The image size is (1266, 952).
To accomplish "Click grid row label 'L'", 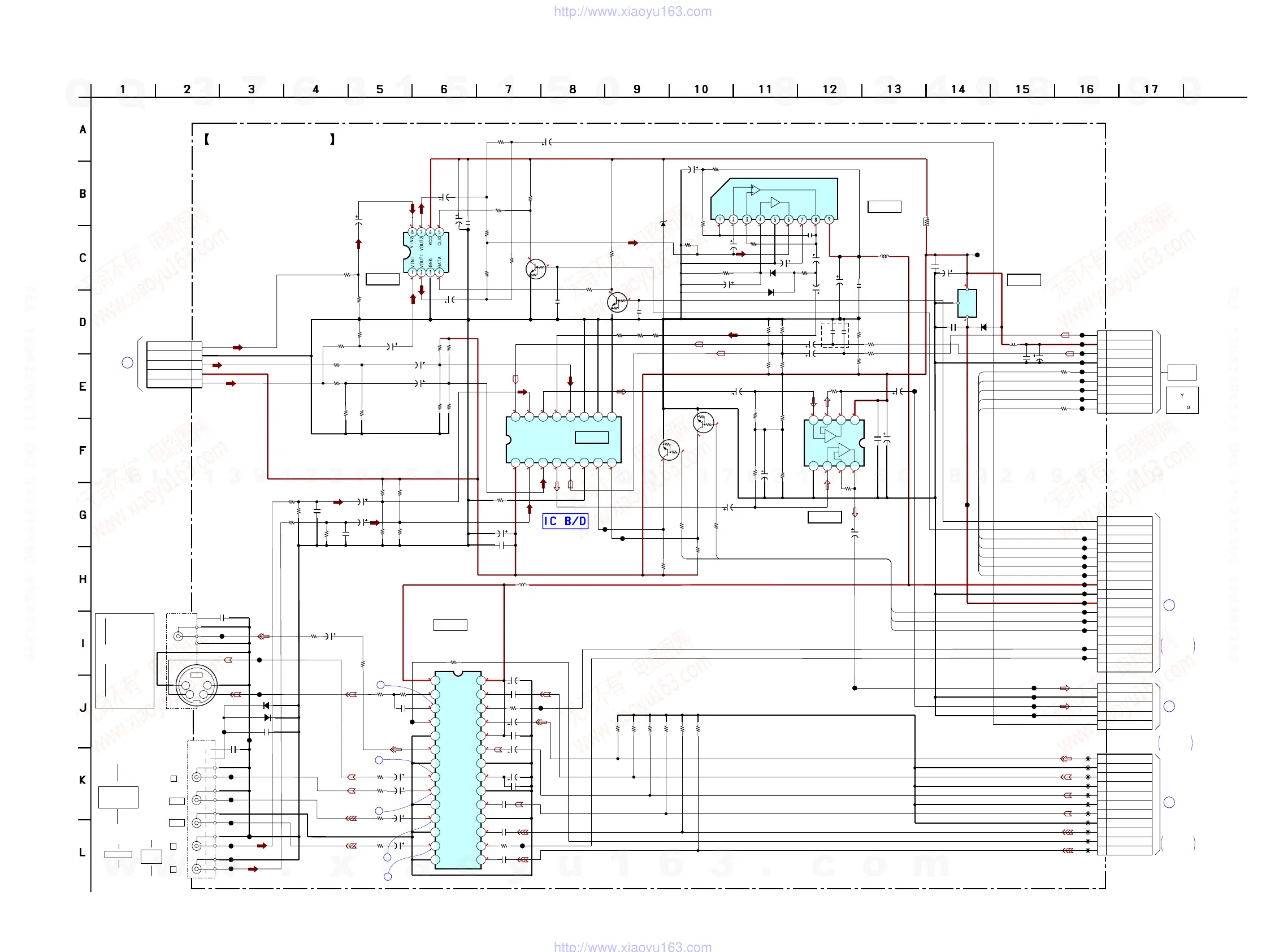I will [x=83, y=853].
